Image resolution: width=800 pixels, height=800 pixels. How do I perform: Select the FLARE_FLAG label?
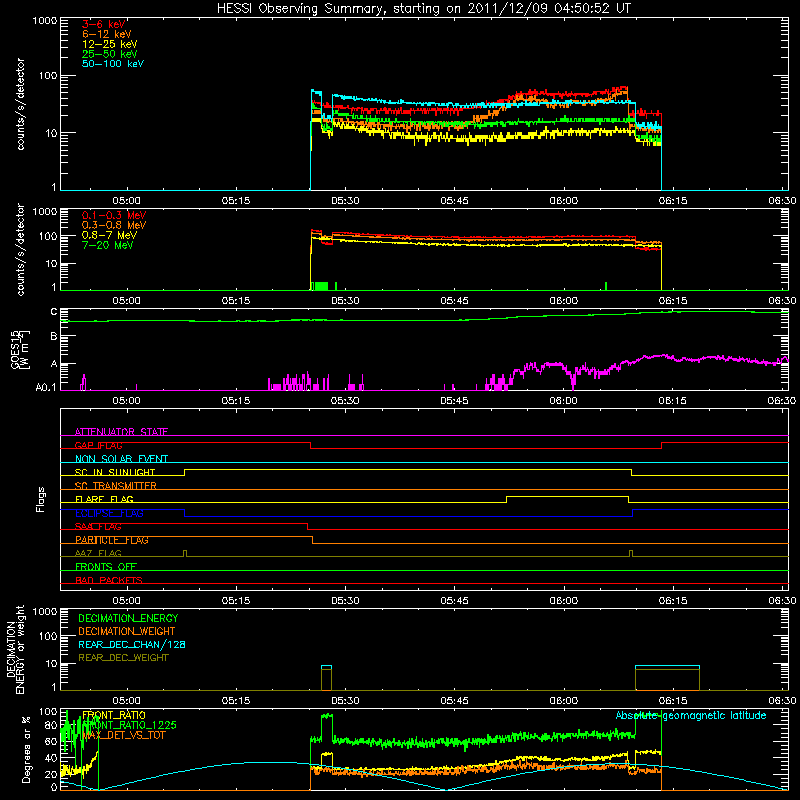(104, 499)
